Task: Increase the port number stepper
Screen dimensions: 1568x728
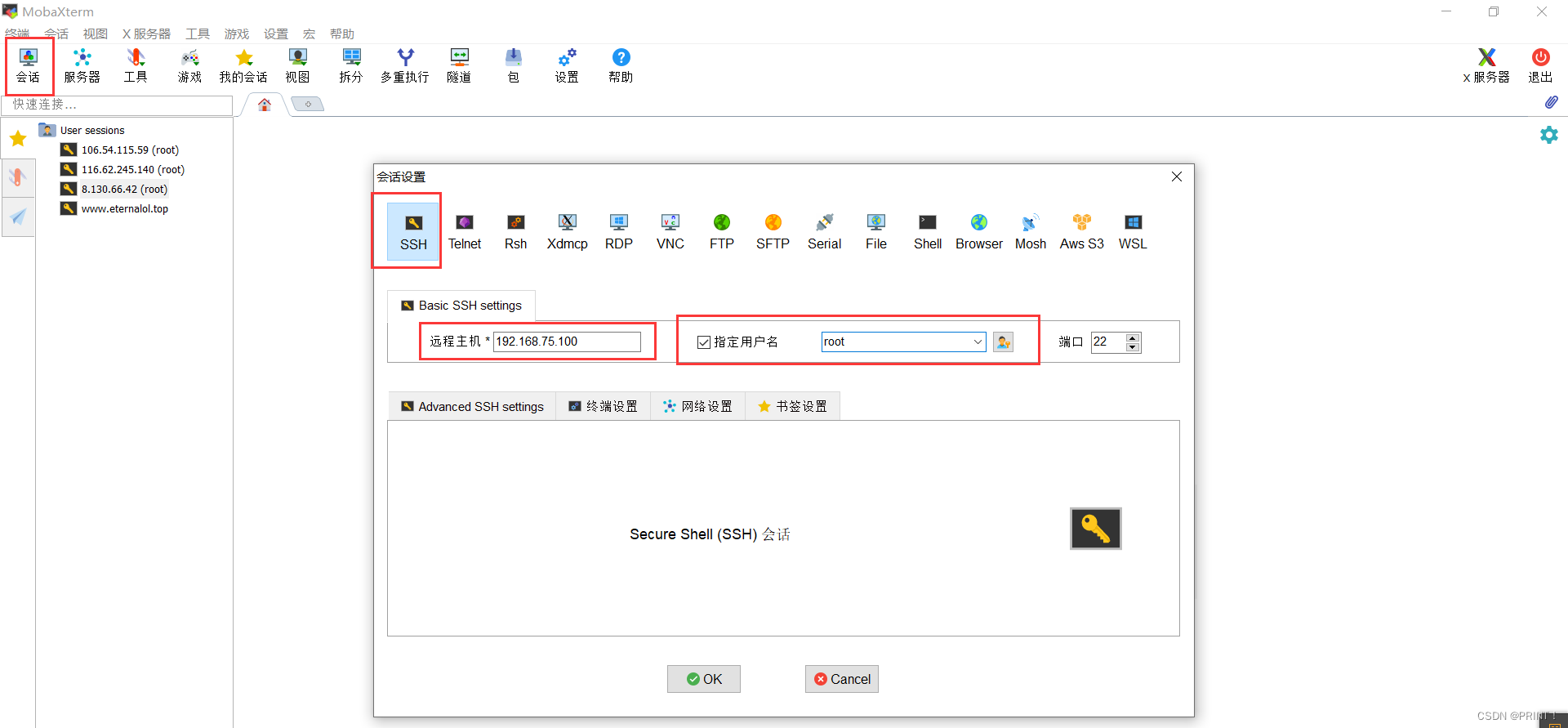Action: click(1133, 337)
